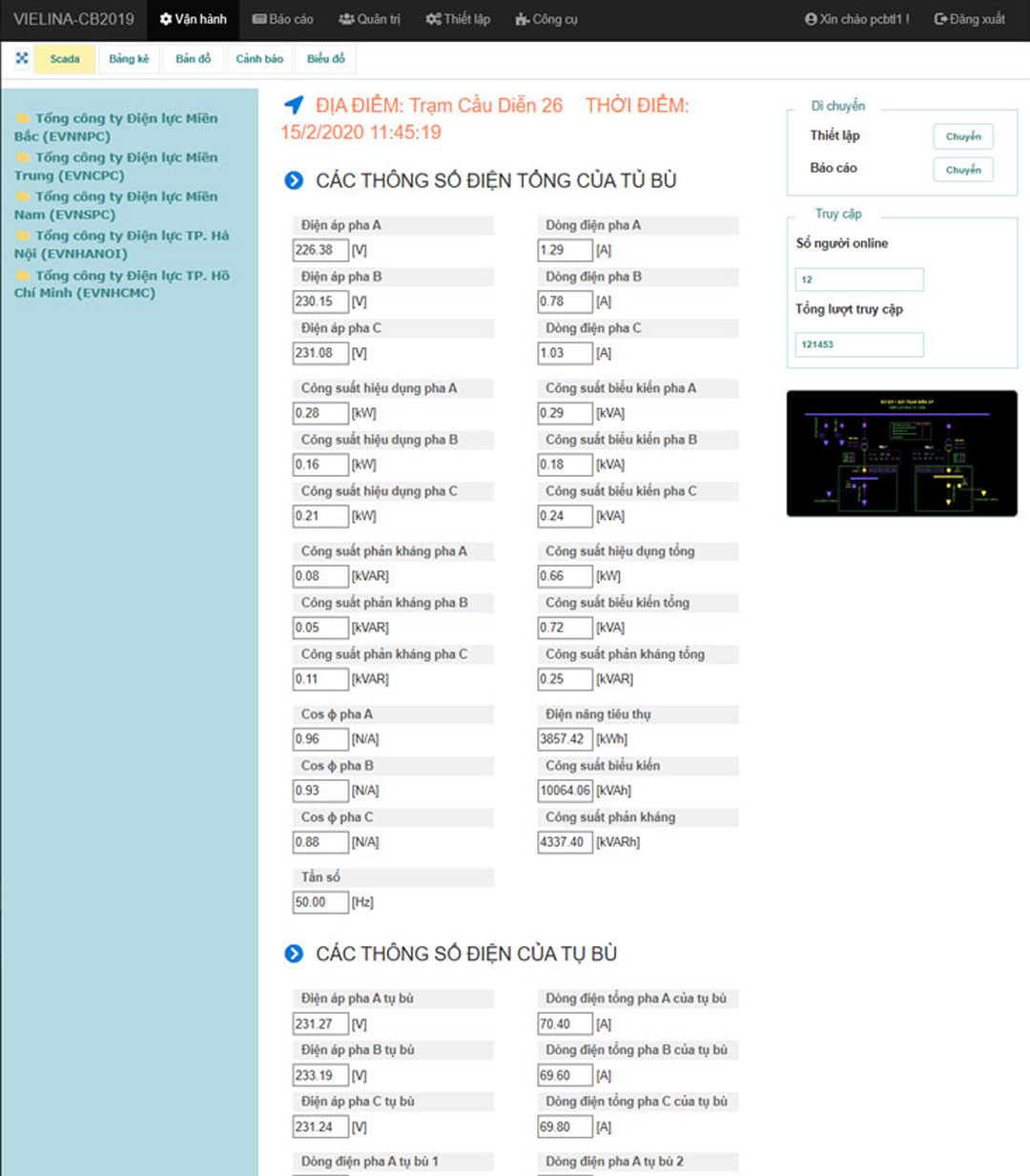Expand Tổng công ty Điện lực TP. Hồ Chí Minh
Screen dimensions: 1030x1176
[121, 284]
